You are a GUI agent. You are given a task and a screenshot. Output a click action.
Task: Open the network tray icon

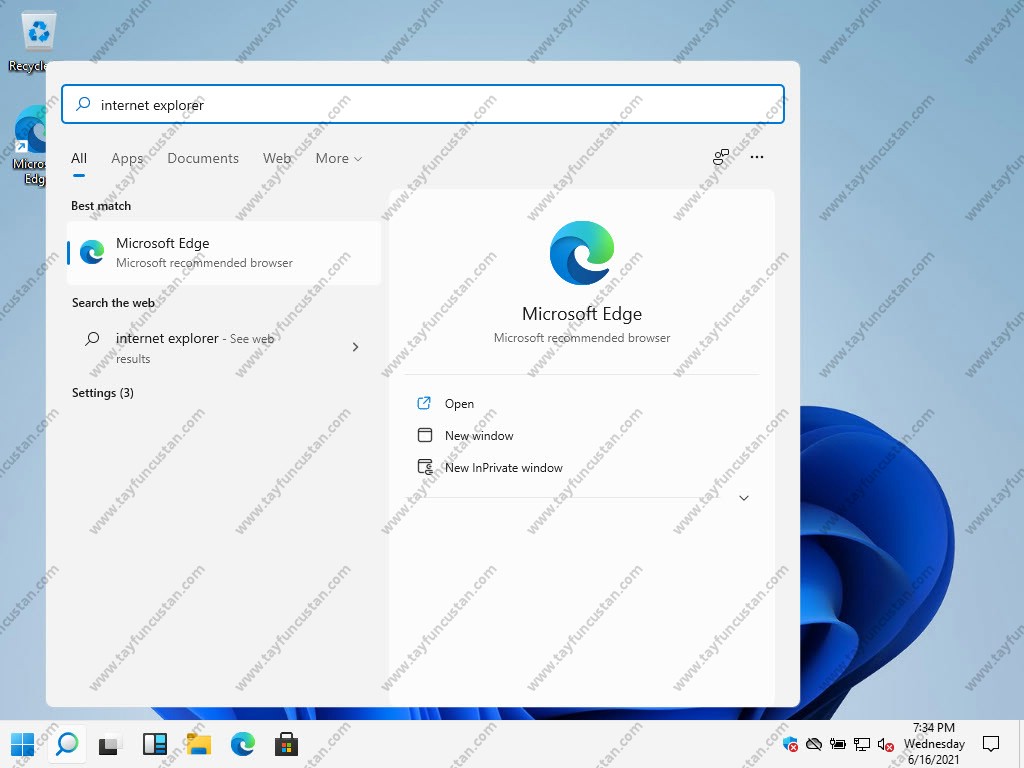[862, 744]
